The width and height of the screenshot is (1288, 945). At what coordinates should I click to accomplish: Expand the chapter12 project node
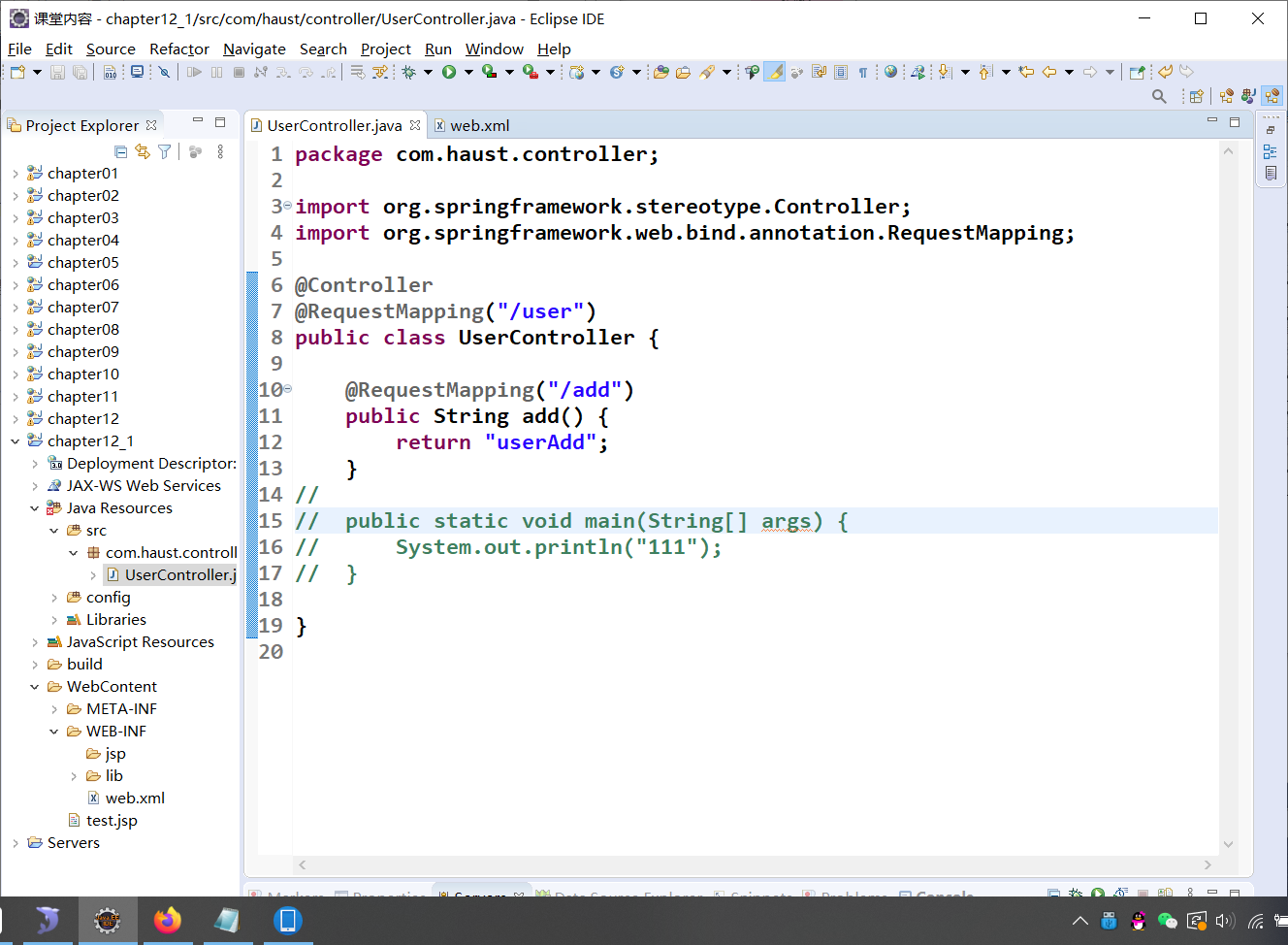tap(16, 419)
